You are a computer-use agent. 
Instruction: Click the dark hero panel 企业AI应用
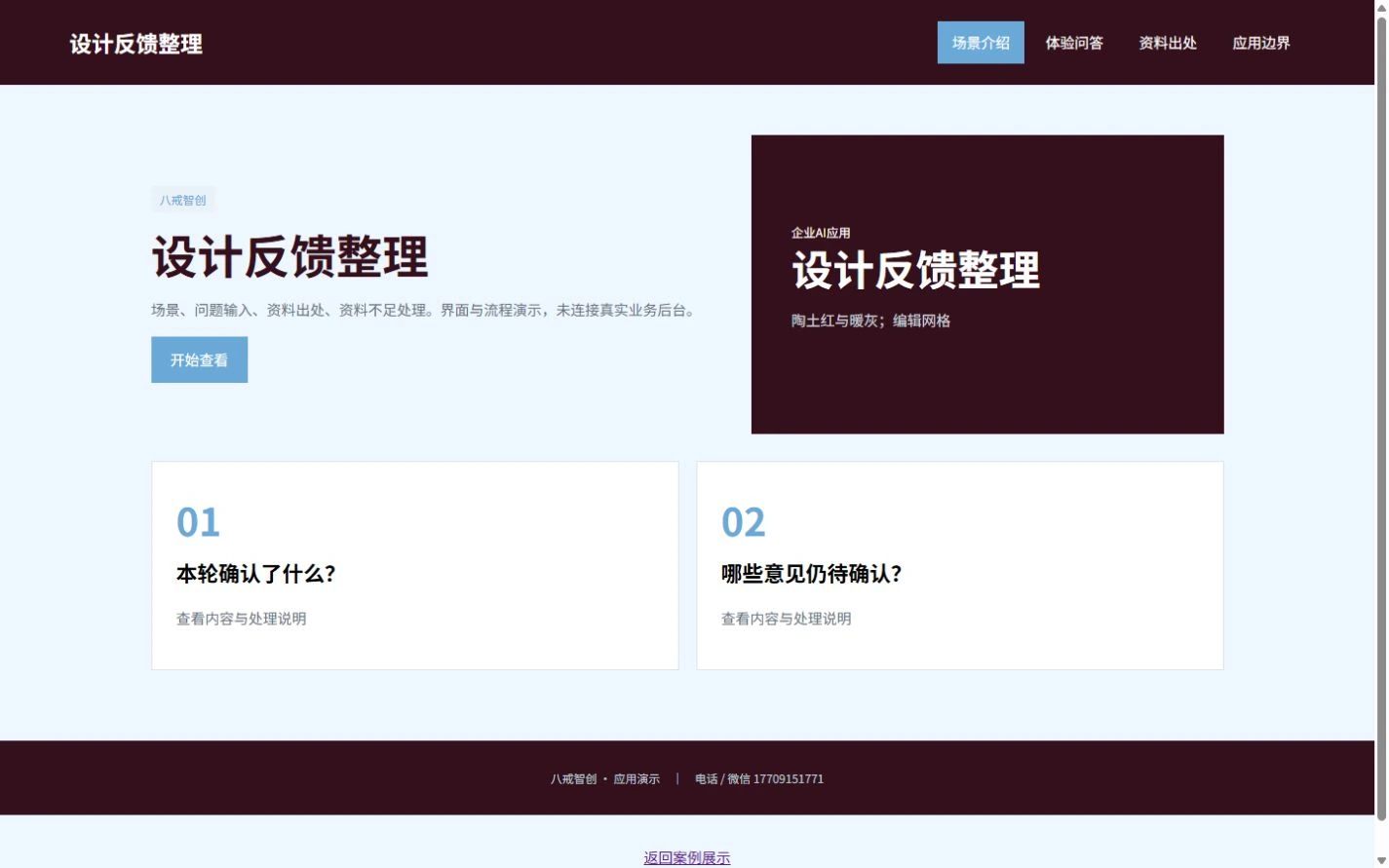[987, 284]
